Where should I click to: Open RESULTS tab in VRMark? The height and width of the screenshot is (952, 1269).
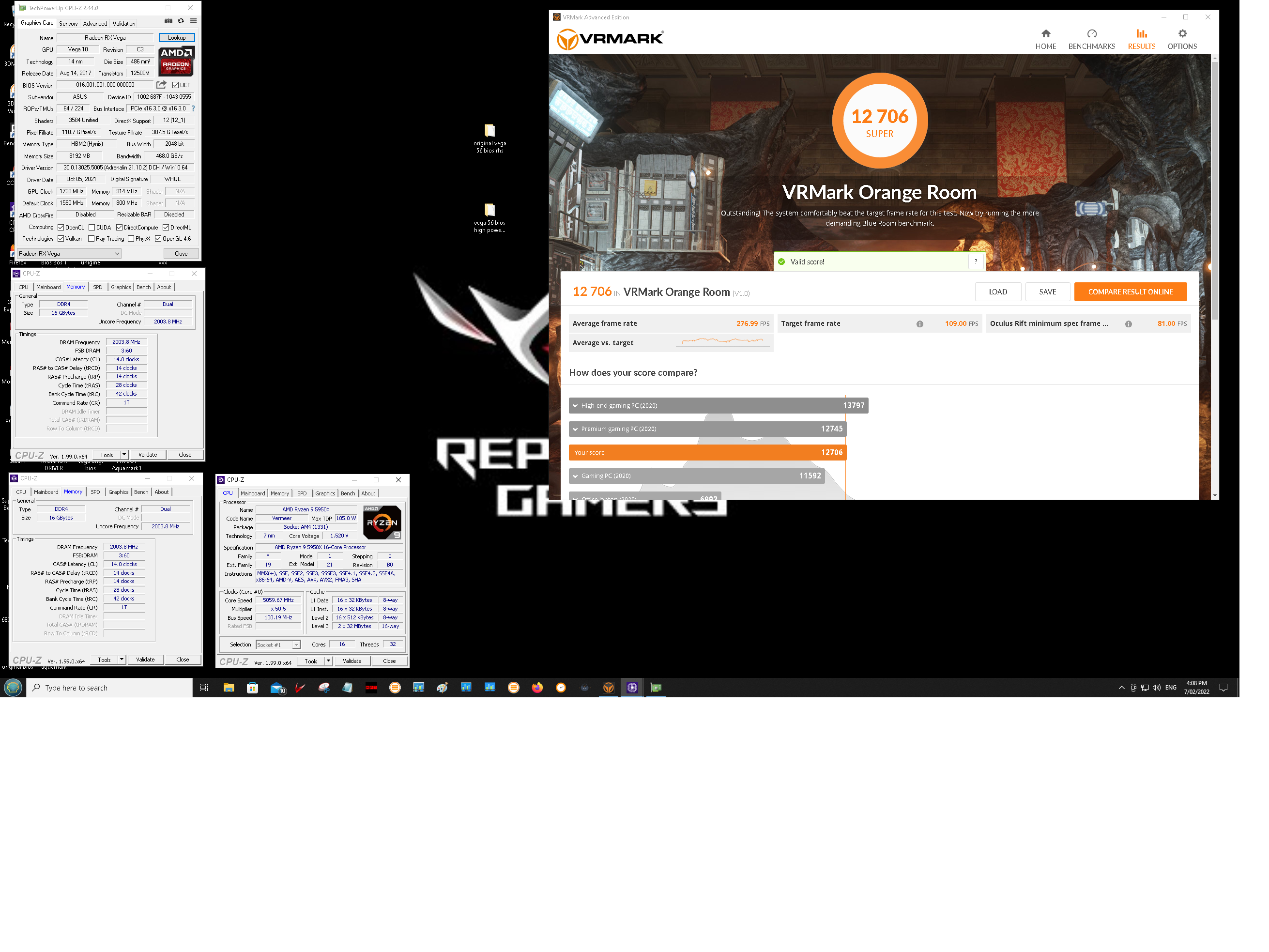(x=1141, y=39)
